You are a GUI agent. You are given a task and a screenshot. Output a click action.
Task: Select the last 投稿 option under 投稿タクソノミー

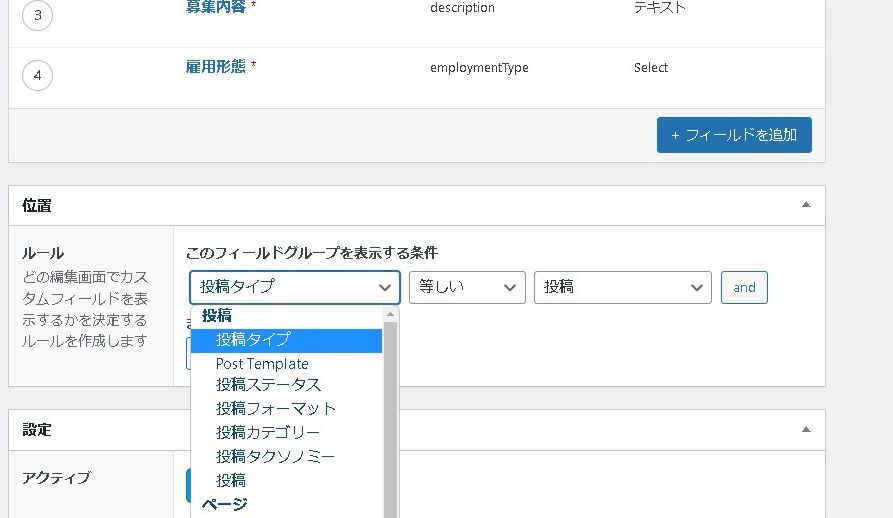231,480
